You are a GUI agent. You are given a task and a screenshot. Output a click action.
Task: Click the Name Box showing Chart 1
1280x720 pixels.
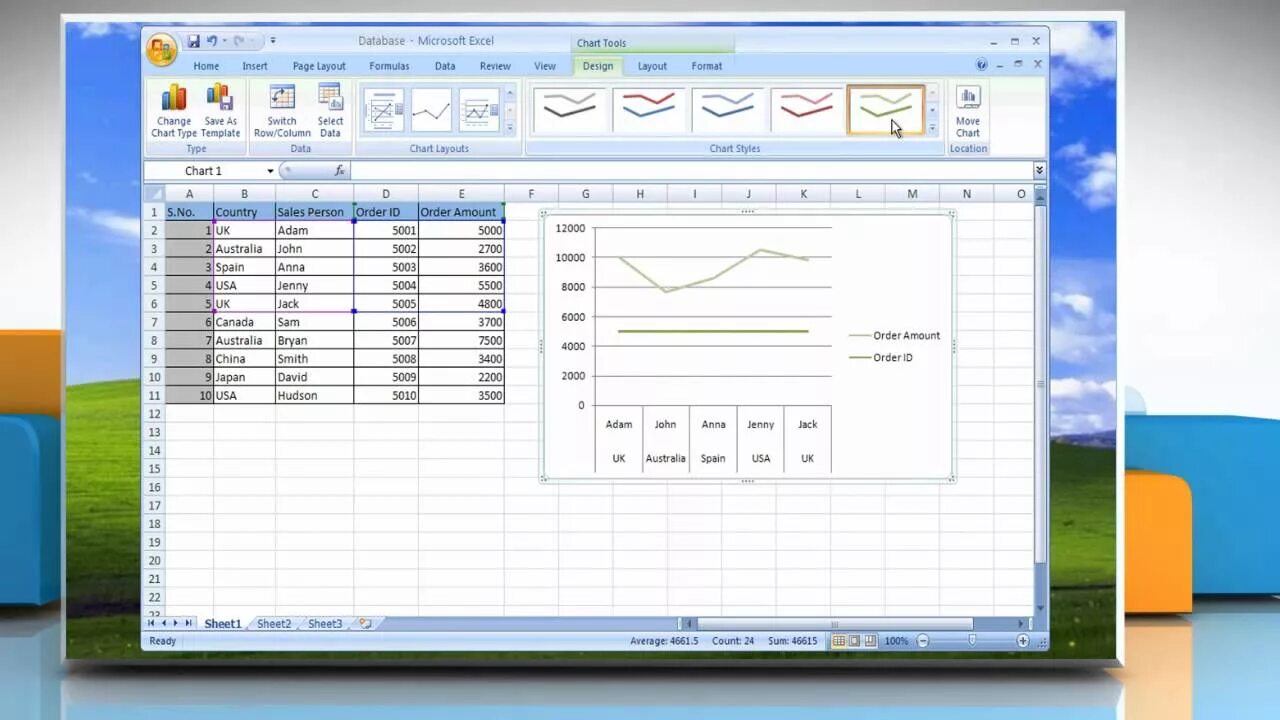click(204, 171)
